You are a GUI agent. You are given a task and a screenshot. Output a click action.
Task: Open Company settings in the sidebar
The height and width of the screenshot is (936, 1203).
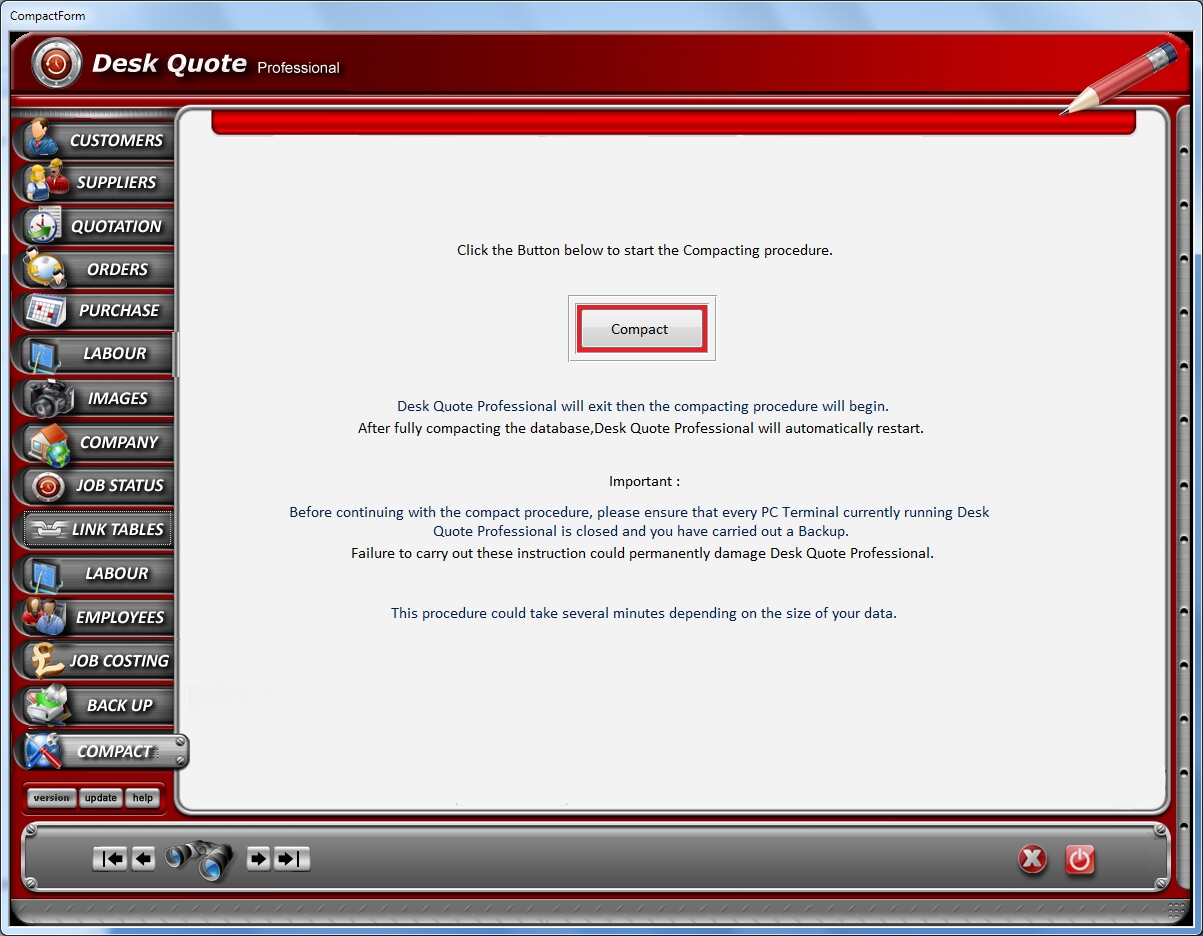pyautogui.click(x=94, y=442)
